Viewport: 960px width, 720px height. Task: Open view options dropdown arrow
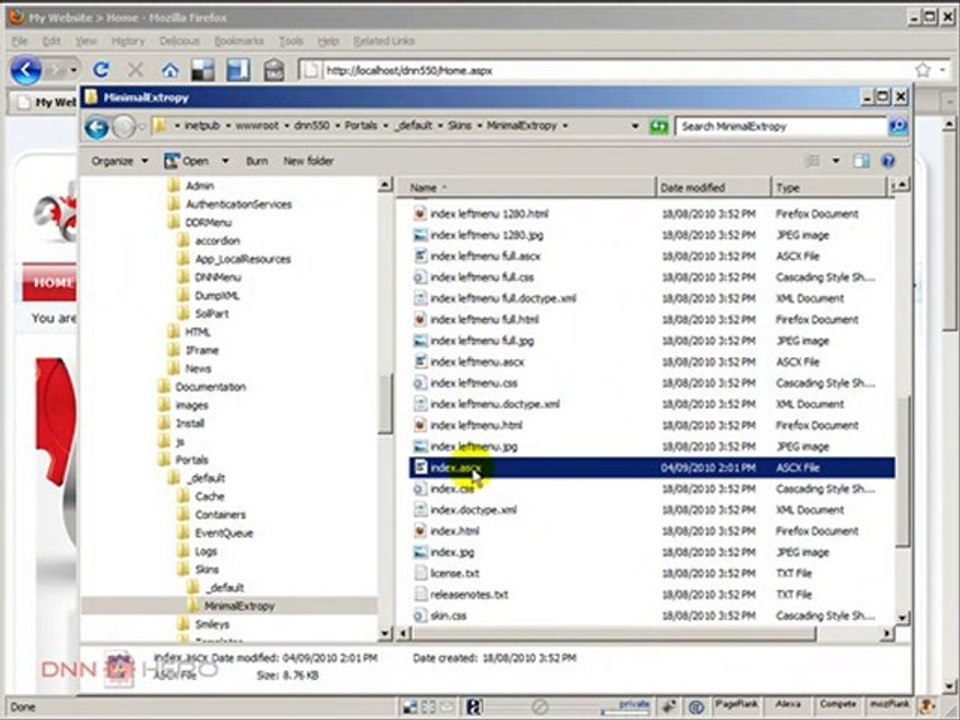click(836, 161)
